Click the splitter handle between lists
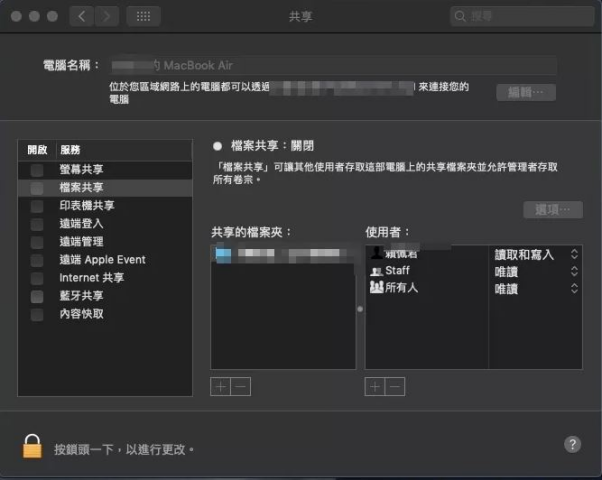Viewport: 602px width, 480px height. pyautogui.click(x=360, y=309)
